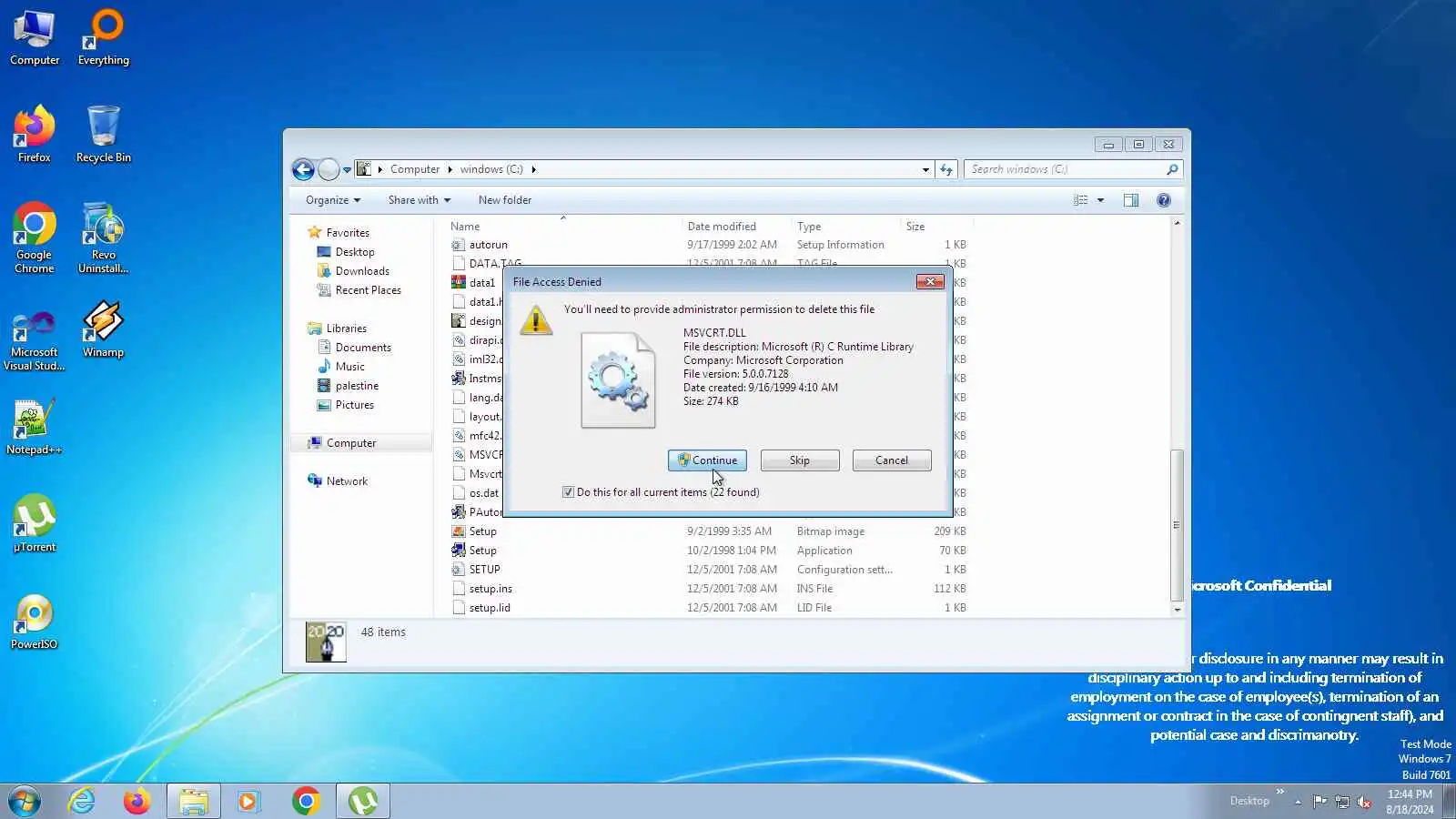This screenshot has height=819, width=1456.
Task: Switch to µTorrent in taskbar
Action: [x=363, y=802]
